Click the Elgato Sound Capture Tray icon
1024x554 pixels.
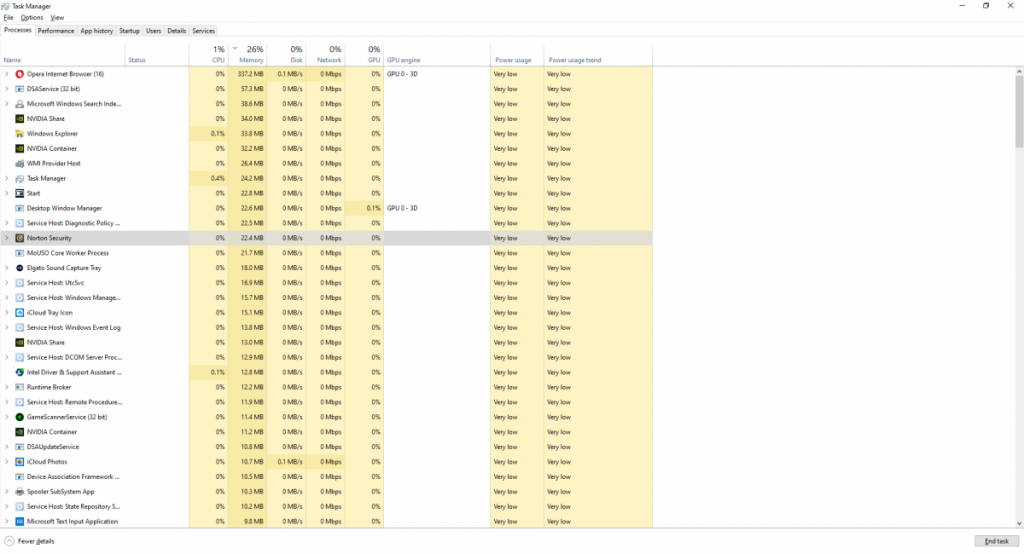point(20,268)
